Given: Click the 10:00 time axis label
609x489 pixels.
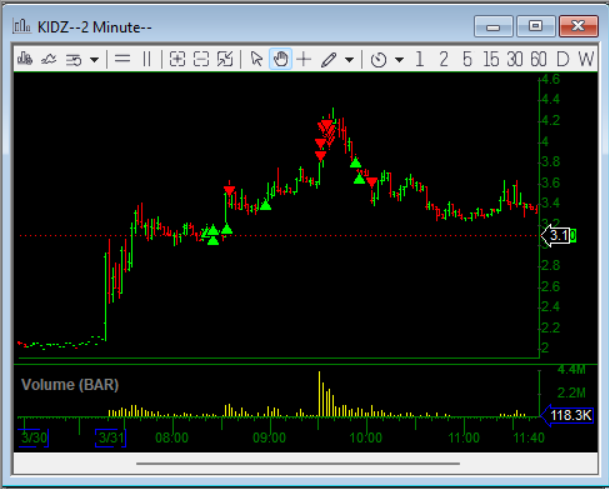Looking at the screenshot, I should click(x=366, y=438).
